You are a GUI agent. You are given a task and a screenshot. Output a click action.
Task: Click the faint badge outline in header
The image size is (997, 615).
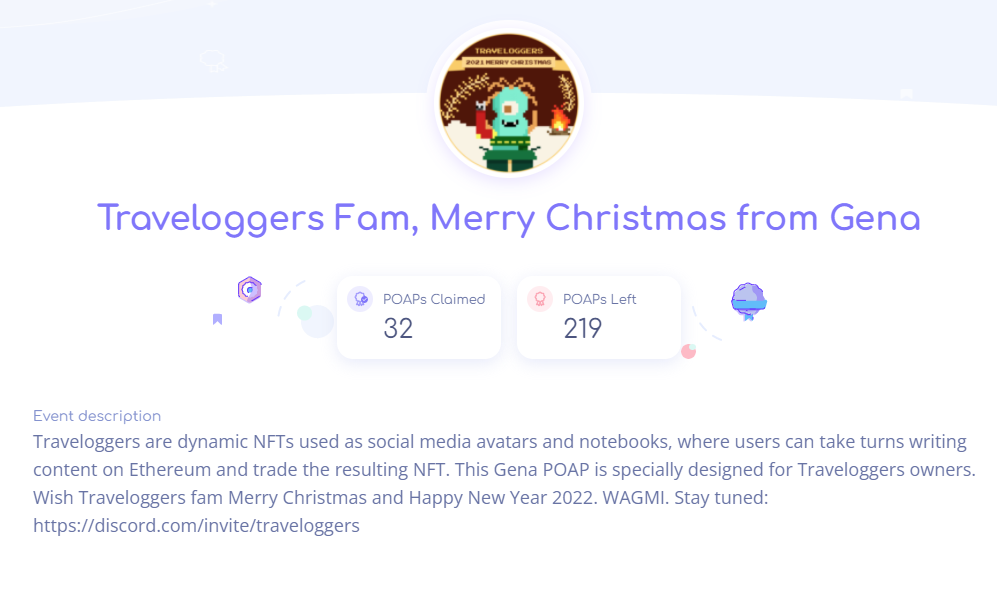pyautogui.click(x=213, y=61)
